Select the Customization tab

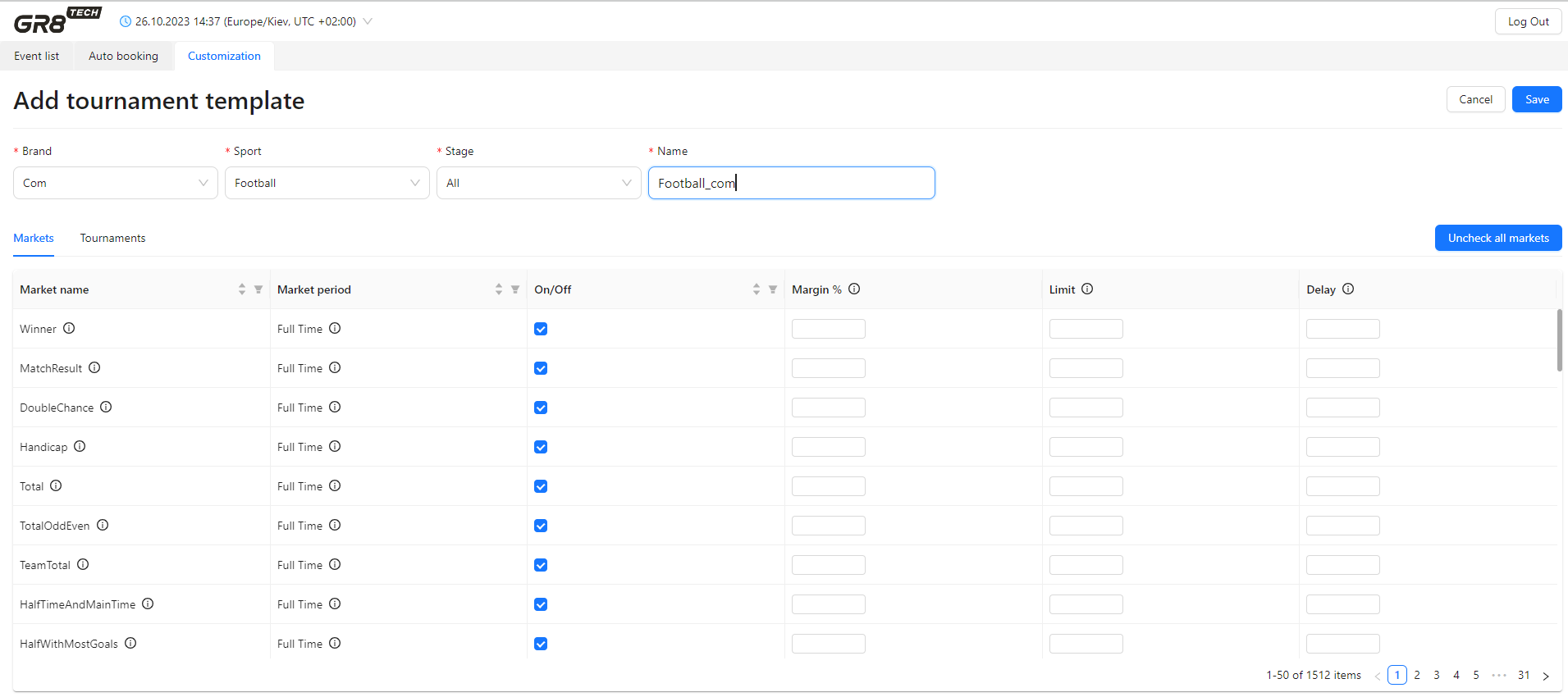(x=224, y=56)
